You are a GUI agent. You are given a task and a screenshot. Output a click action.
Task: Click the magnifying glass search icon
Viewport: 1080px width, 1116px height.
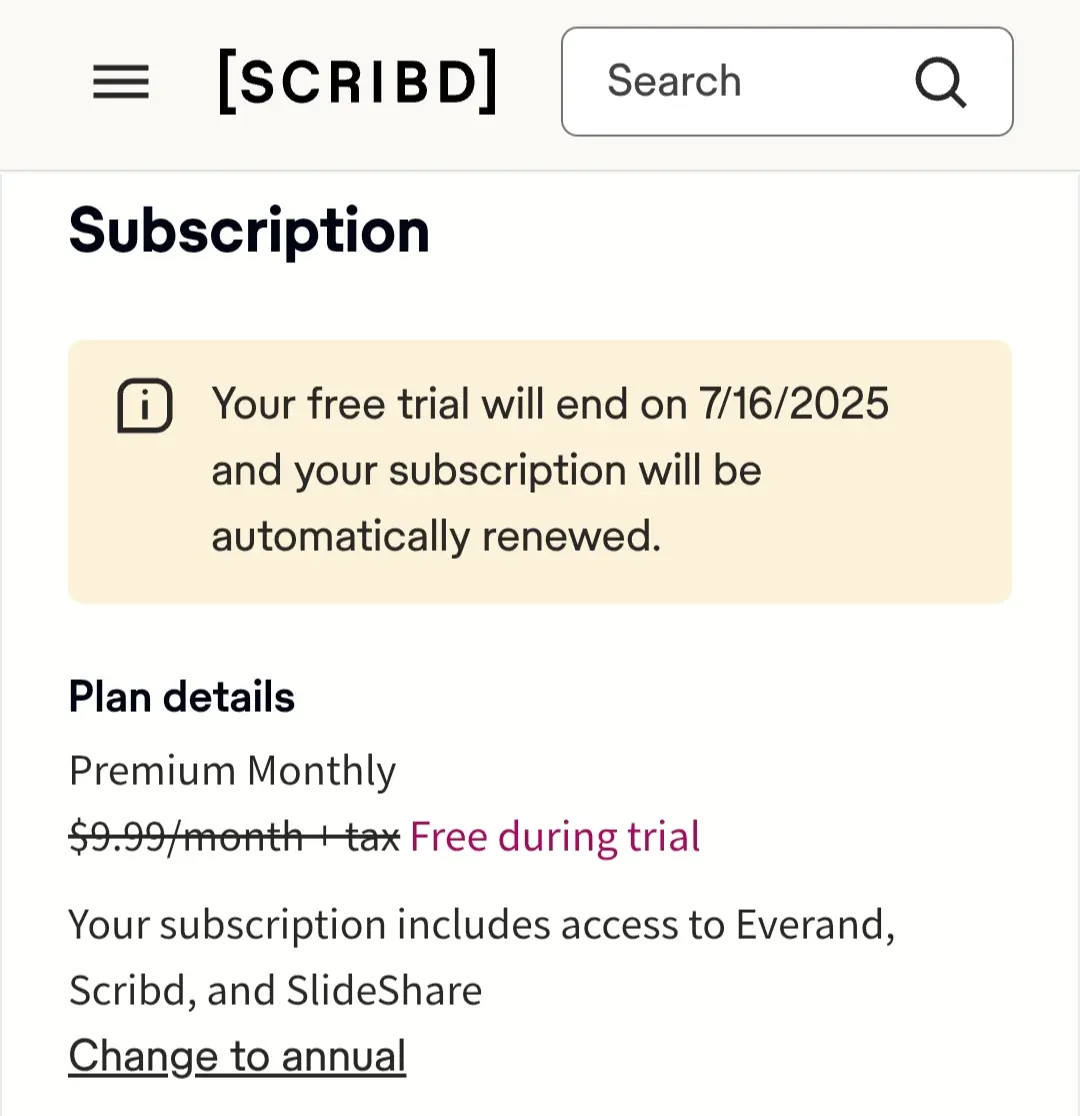point(940,82)
